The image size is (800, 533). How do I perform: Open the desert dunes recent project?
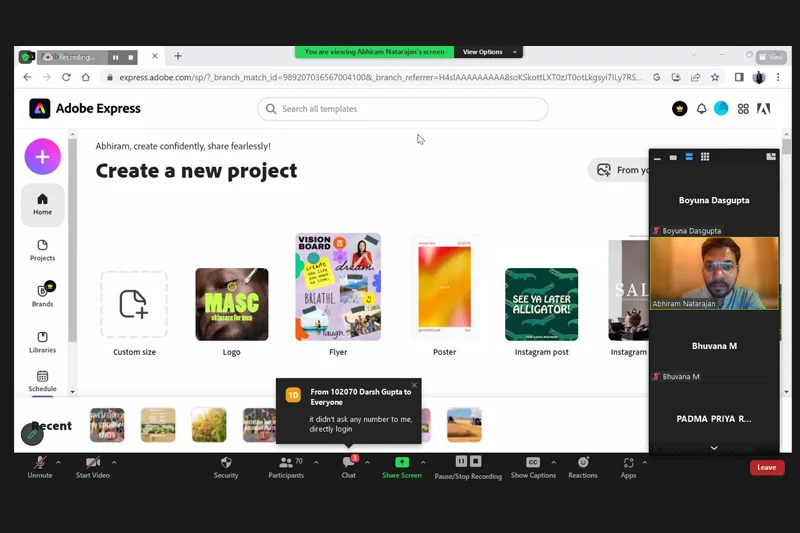coord(464,424)
